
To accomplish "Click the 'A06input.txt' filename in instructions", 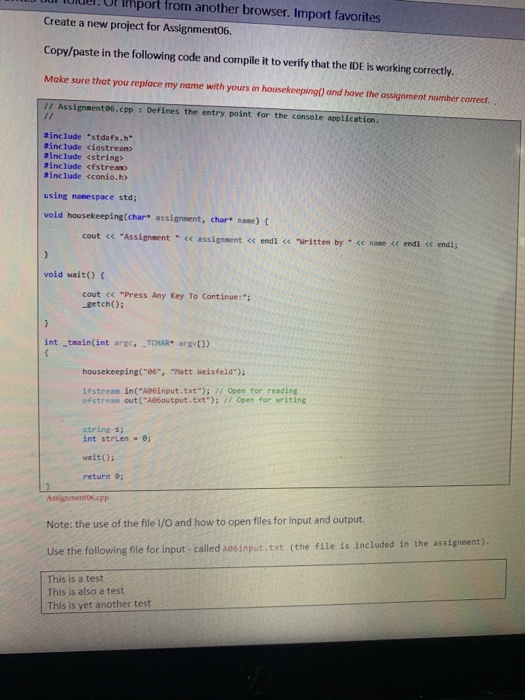I will [253, 547].
